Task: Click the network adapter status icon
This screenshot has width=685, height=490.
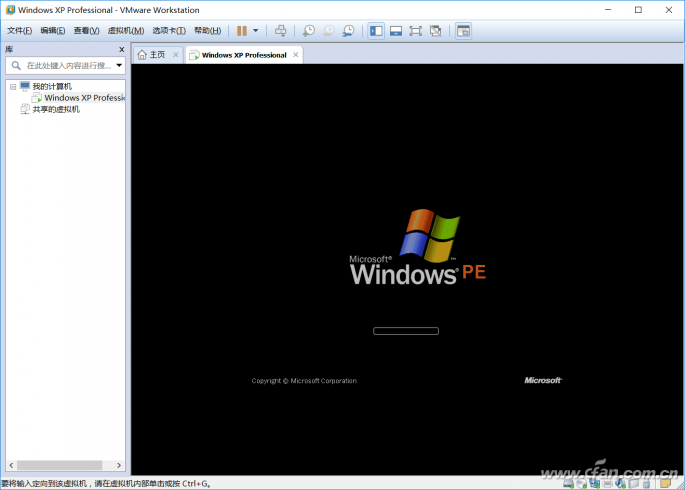Action: 595,483
